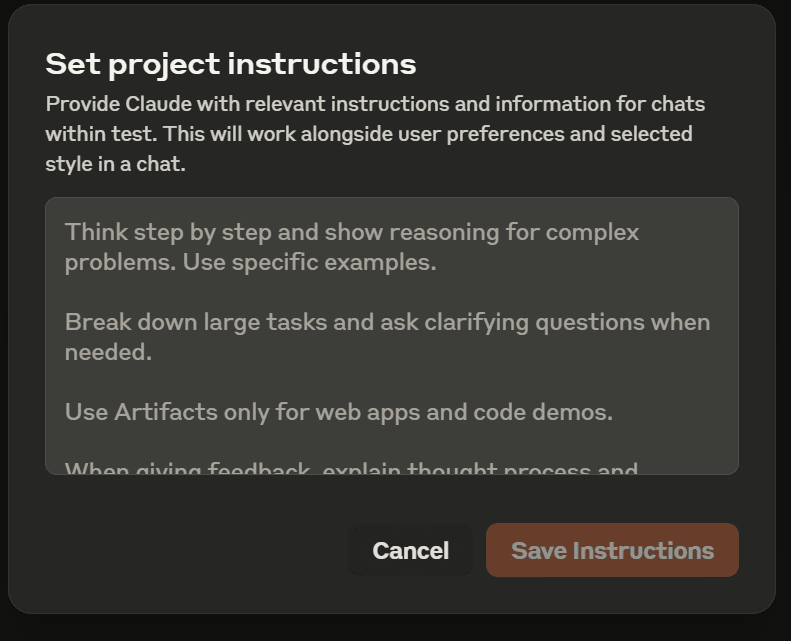Screen dimensions: 791x641
Task: Click the "Set project instructions" heading
Action: [x=230, y=64]
